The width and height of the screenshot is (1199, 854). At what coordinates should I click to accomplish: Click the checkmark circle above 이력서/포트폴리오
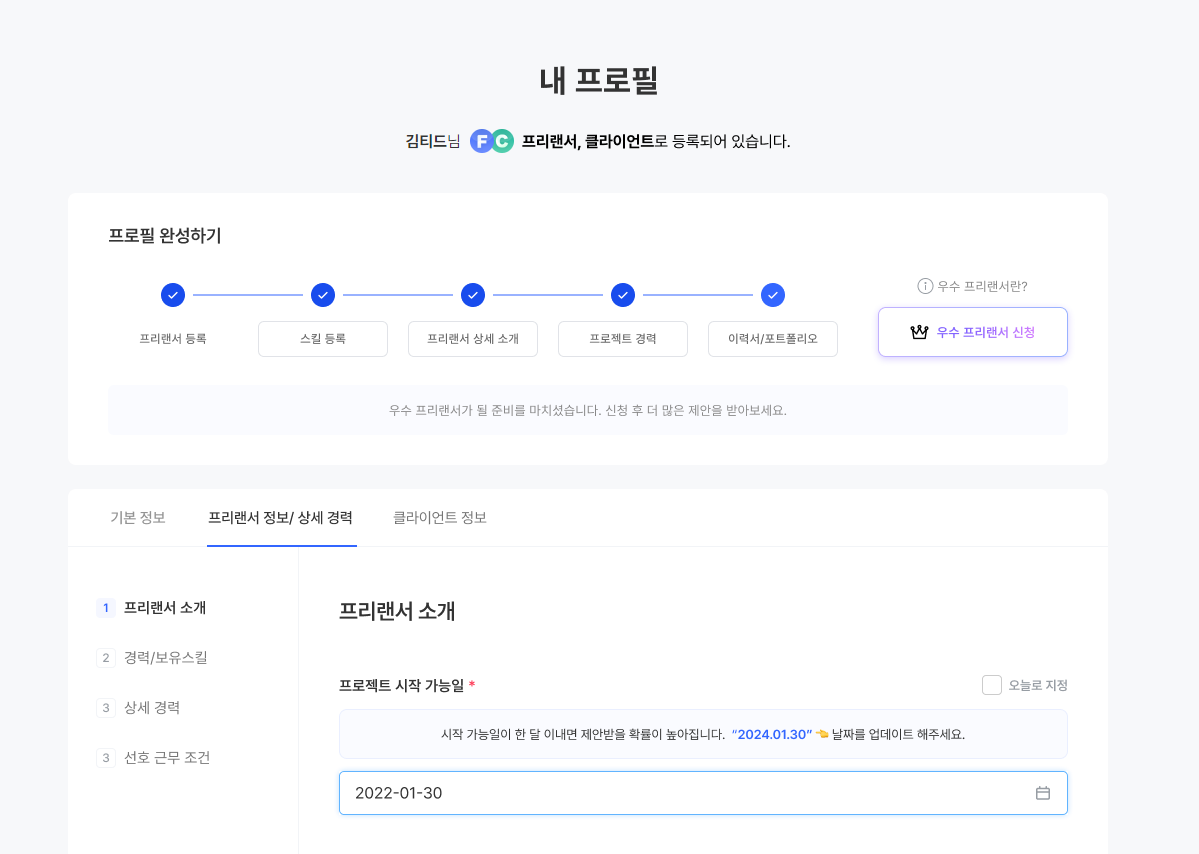773,295
